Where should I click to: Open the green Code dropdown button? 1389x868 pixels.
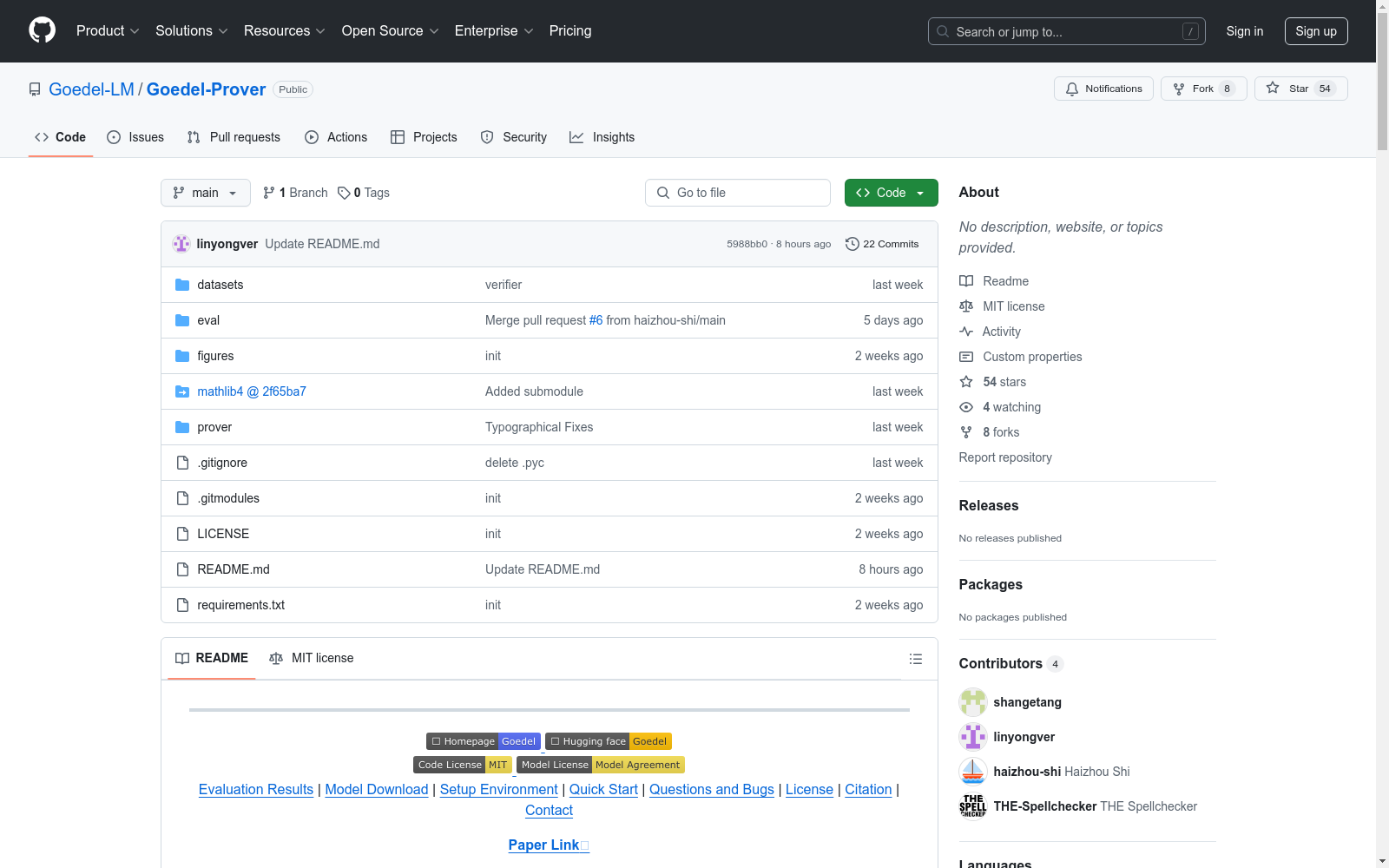pyautogui.click(x=891, y=193)
